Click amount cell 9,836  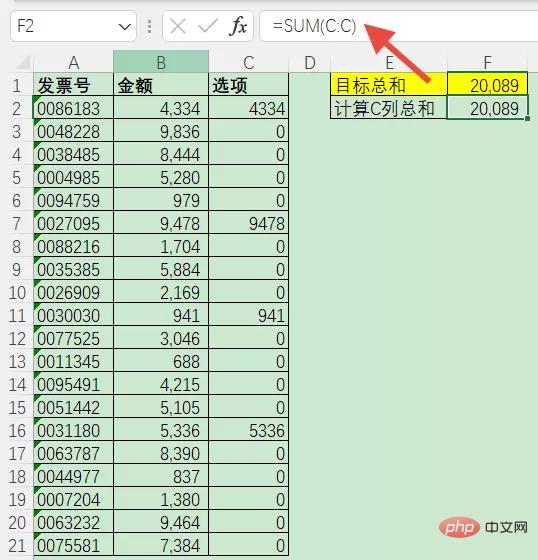pyautogui.click(x=161, y=131)
